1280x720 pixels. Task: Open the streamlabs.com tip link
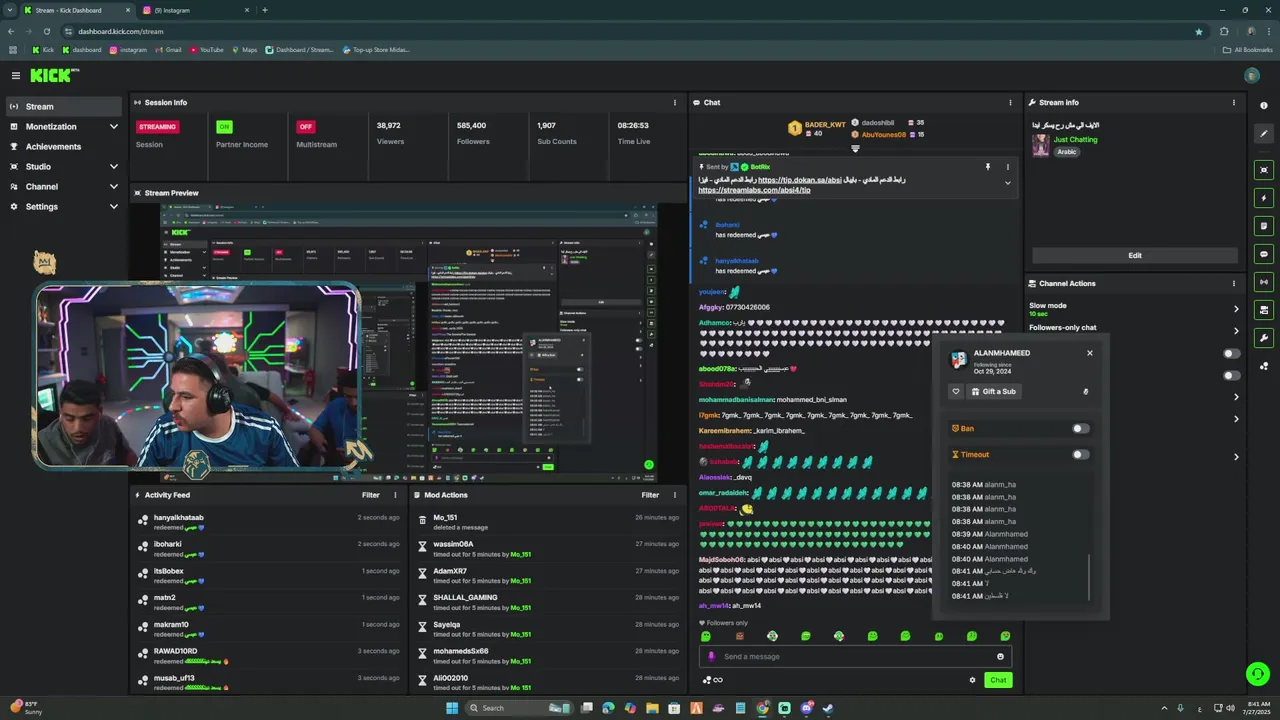[754, 190]
